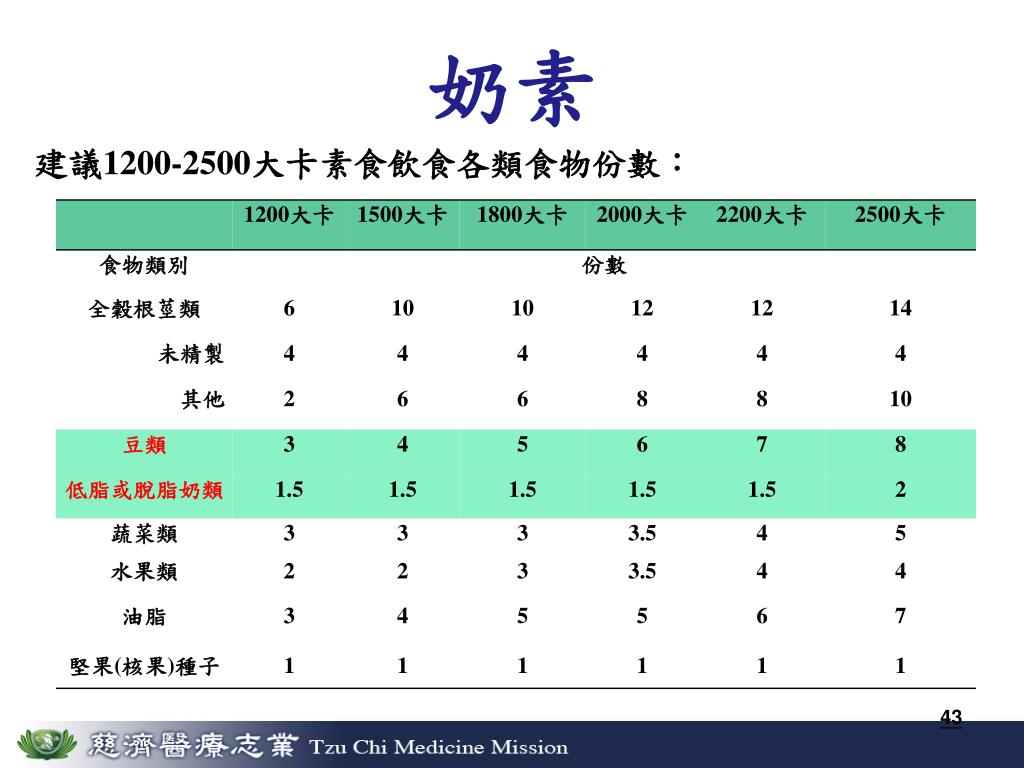Click 豆類 value 8 under 2500大卡
Viewport: 1024px width, 768px height.
900,444
